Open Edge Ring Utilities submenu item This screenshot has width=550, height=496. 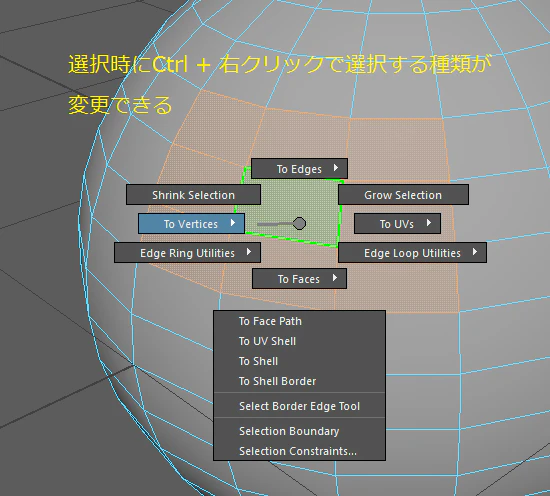point(187,253)
